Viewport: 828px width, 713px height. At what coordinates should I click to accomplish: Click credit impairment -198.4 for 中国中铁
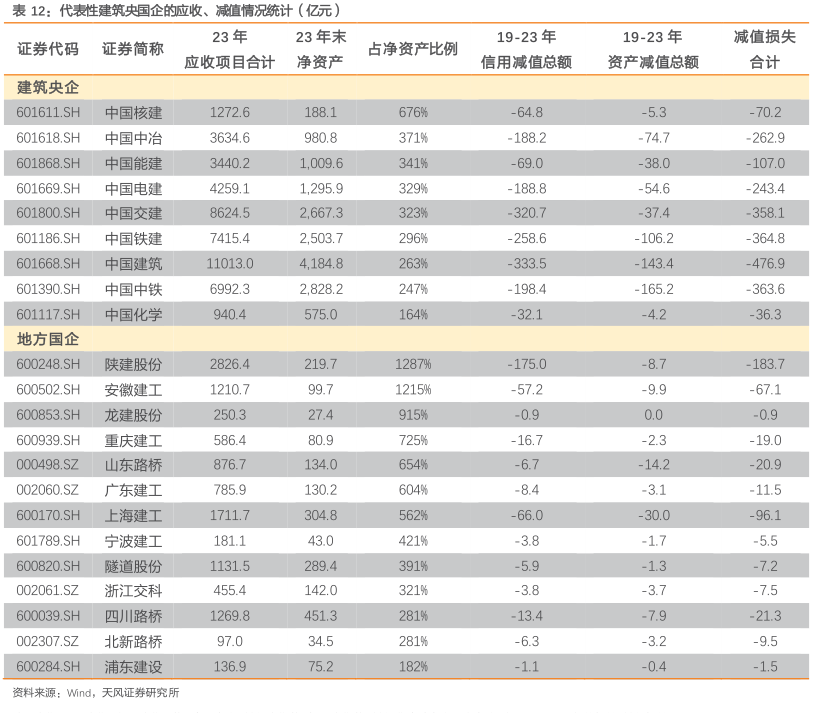tap(526, 289)
